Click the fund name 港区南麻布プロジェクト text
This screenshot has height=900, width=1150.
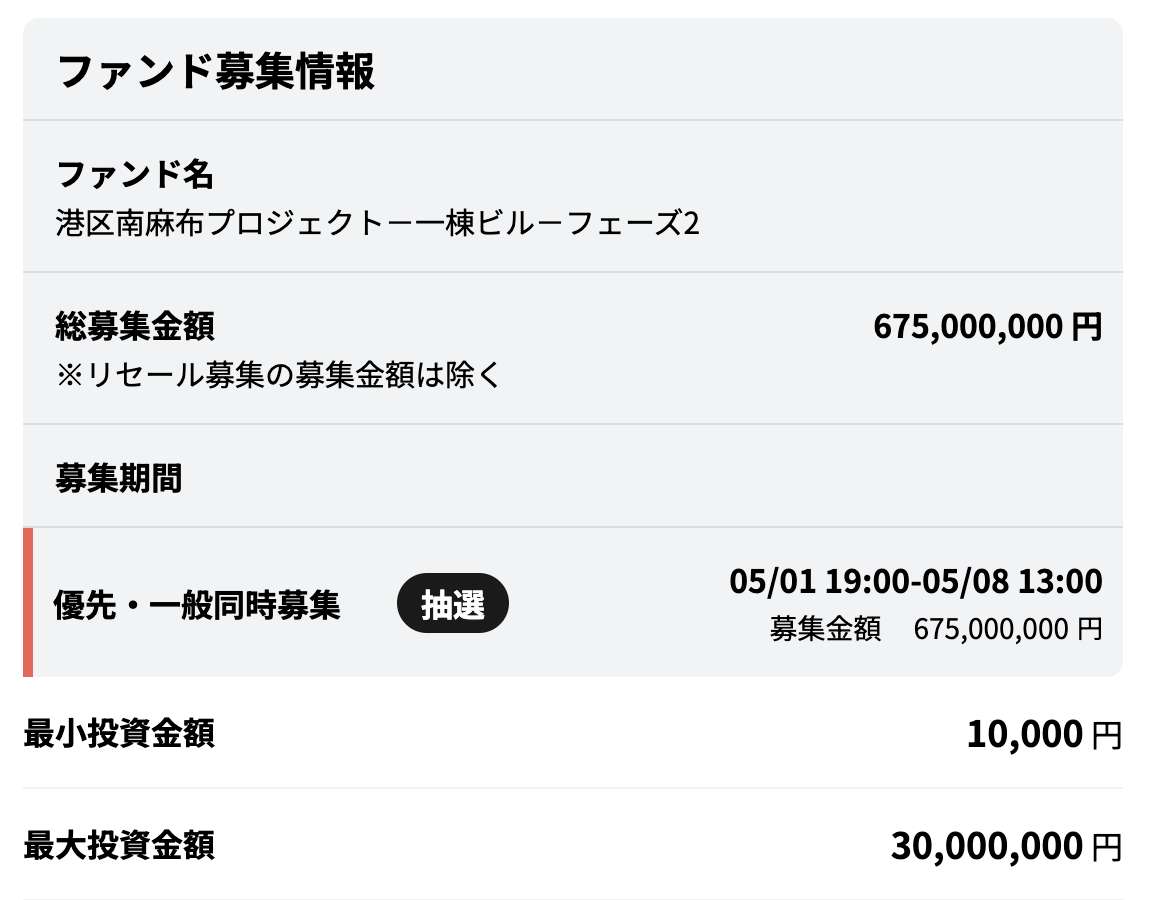[378, 223]
